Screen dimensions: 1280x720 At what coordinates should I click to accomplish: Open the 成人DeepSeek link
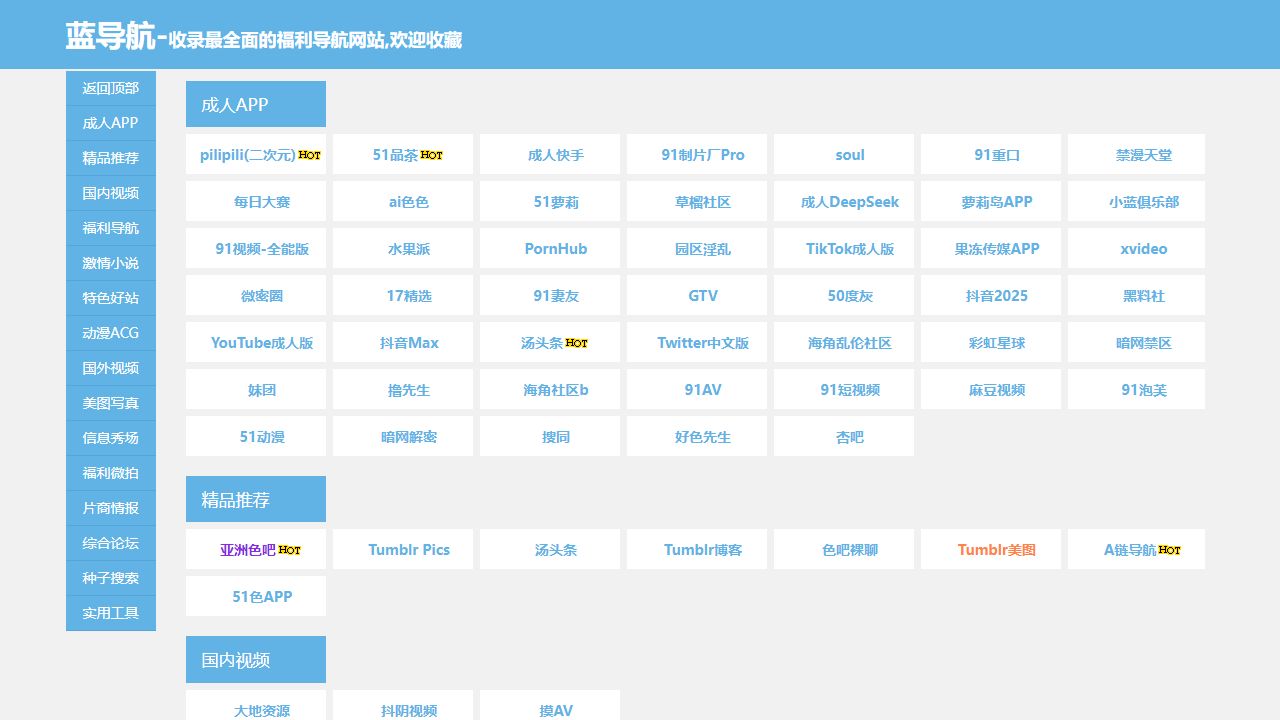[850, 202]
